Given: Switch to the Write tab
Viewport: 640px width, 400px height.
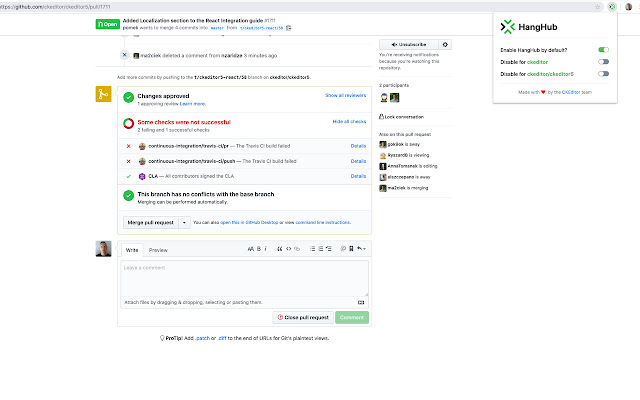Looking at the screenshot, I should pos(132,250).
